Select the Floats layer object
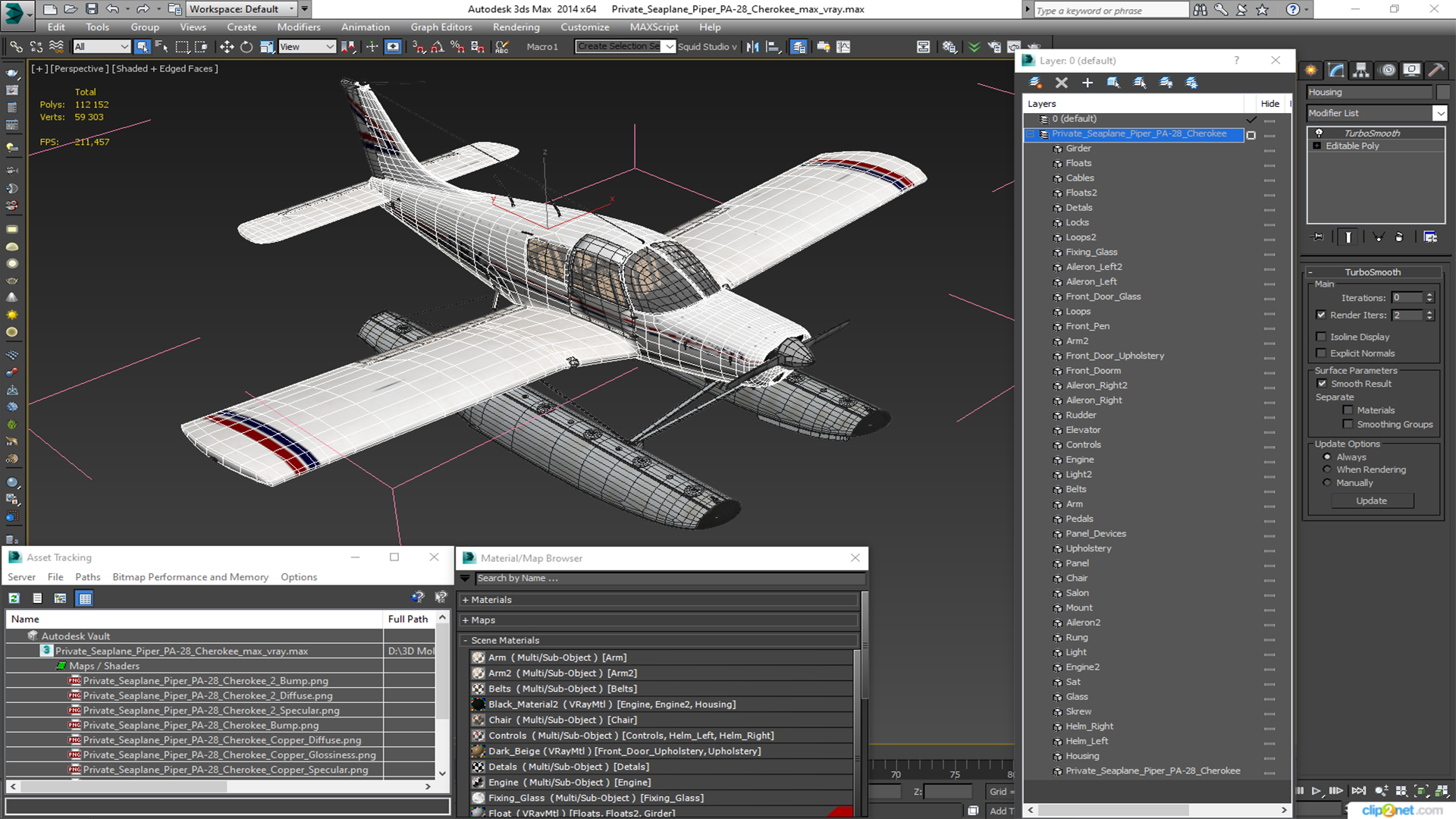The image size is (1456, 819). (x=1078, y=163)
